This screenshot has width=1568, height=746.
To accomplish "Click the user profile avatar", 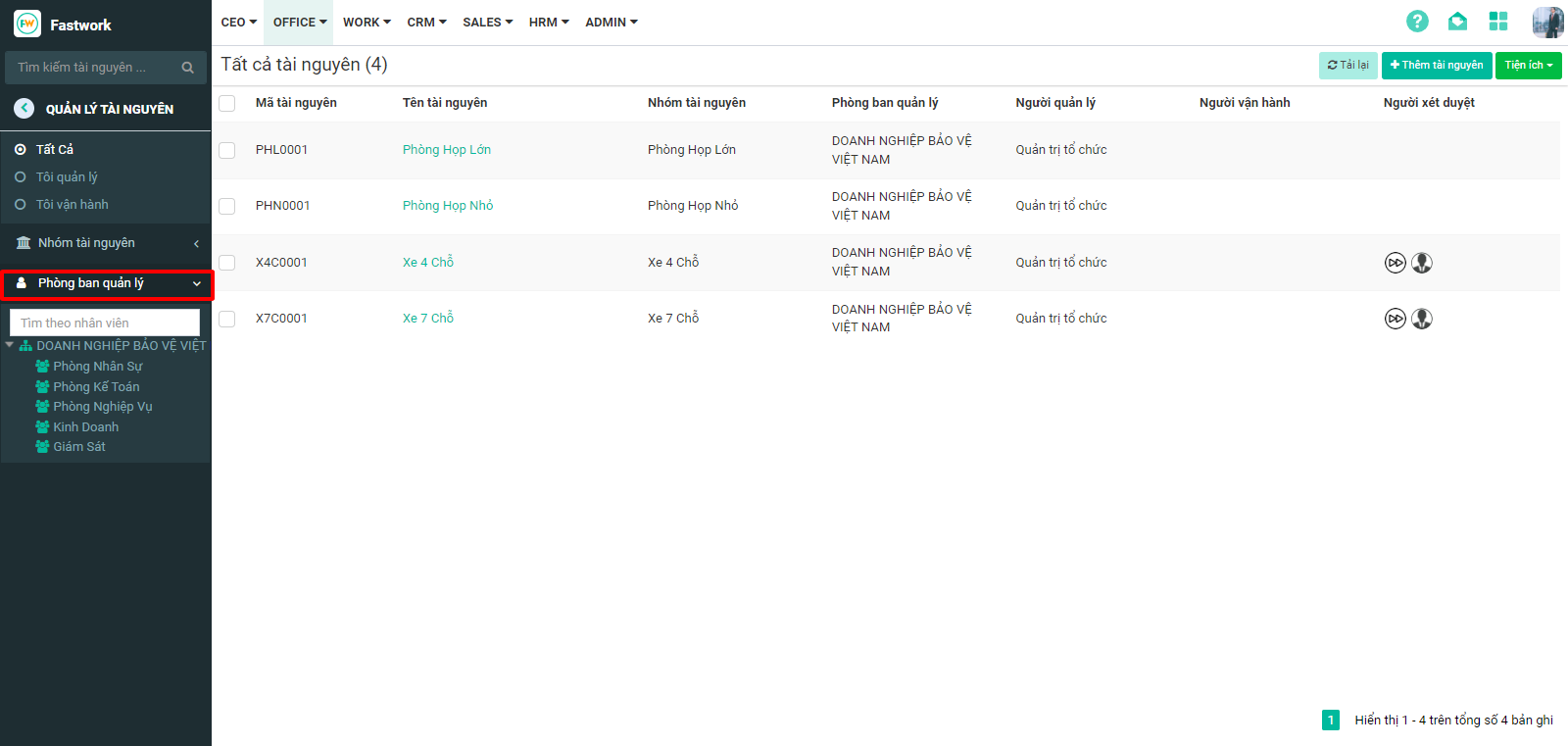I will click(x=1547, y=22).
